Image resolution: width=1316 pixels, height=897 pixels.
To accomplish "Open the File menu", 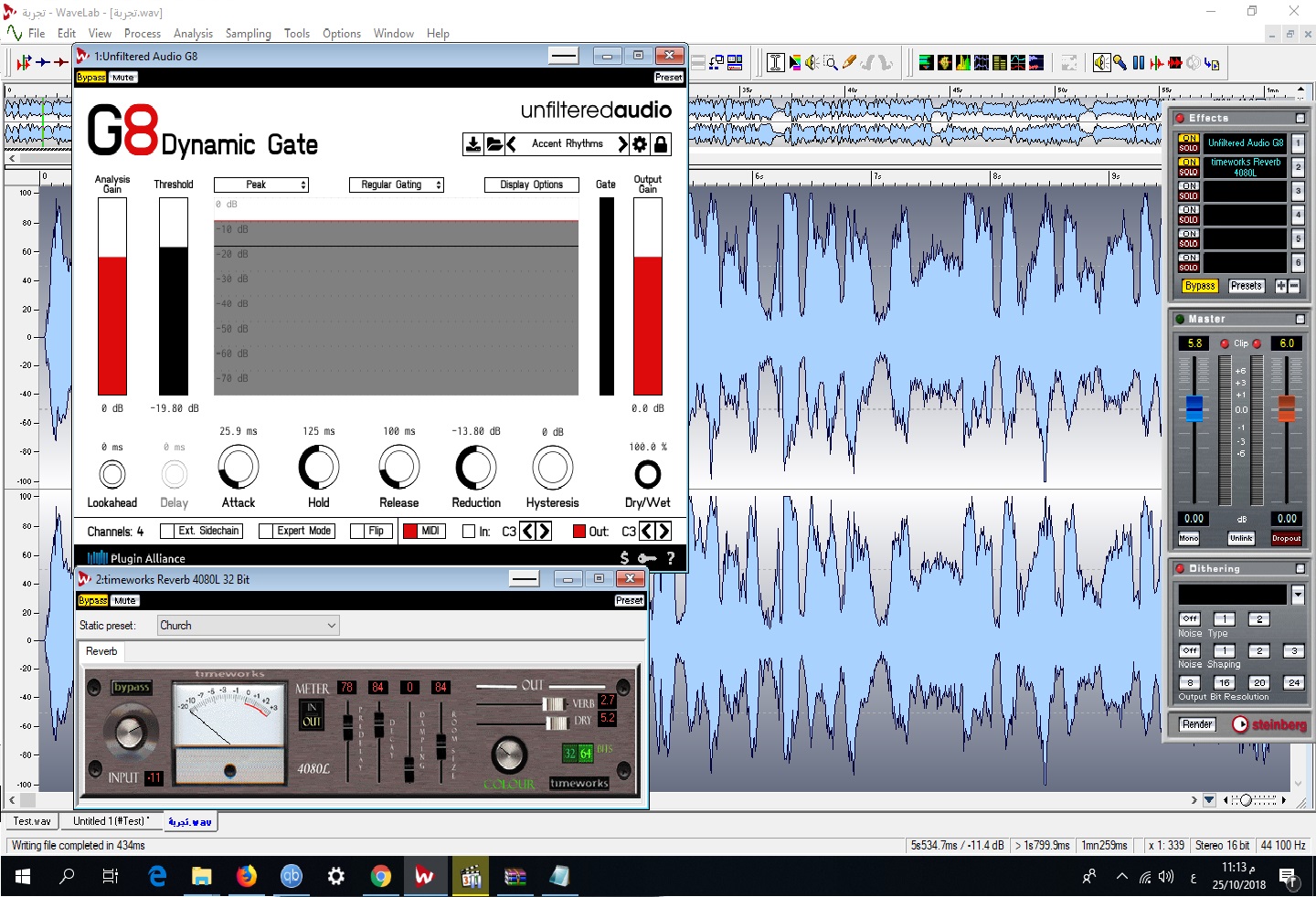I will coord(37,33).
